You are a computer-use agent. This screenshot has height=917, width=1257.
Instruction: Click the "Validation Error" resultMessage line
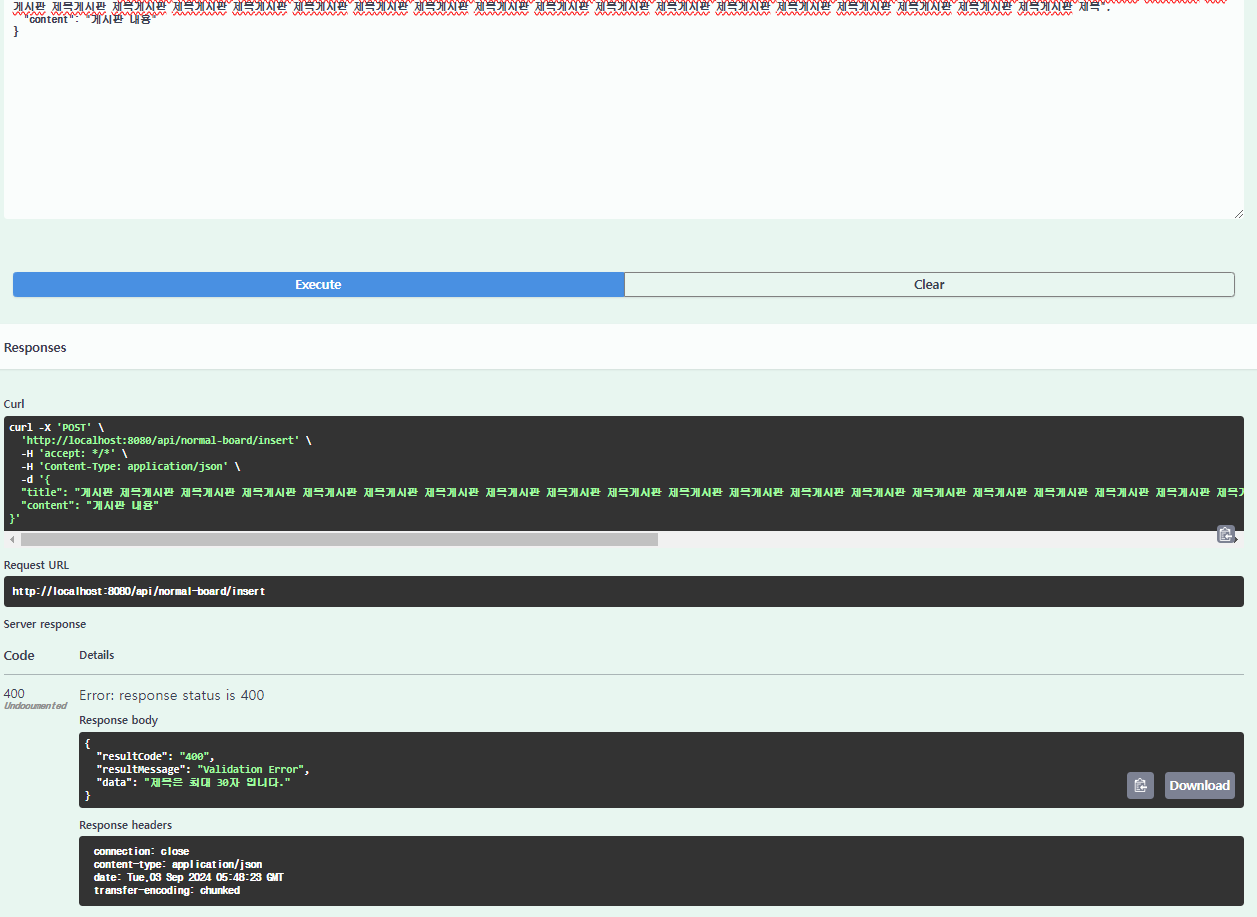[x=203, y=769]
